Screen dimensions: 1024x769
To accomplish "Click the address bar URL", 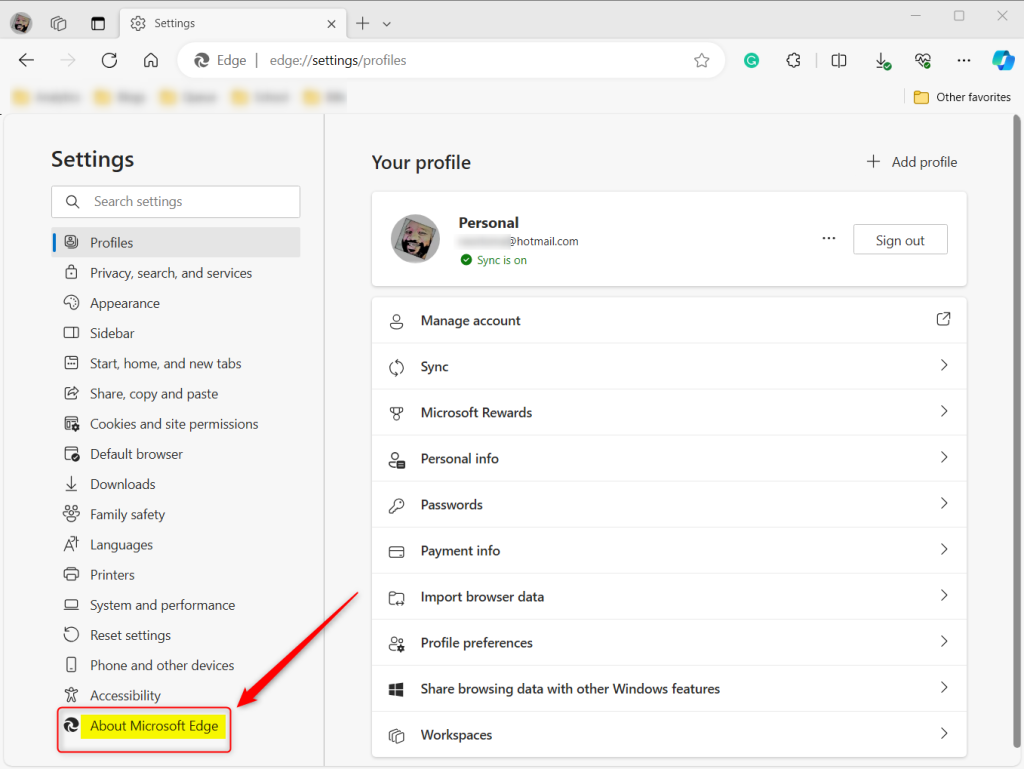I will pos(338,61).
